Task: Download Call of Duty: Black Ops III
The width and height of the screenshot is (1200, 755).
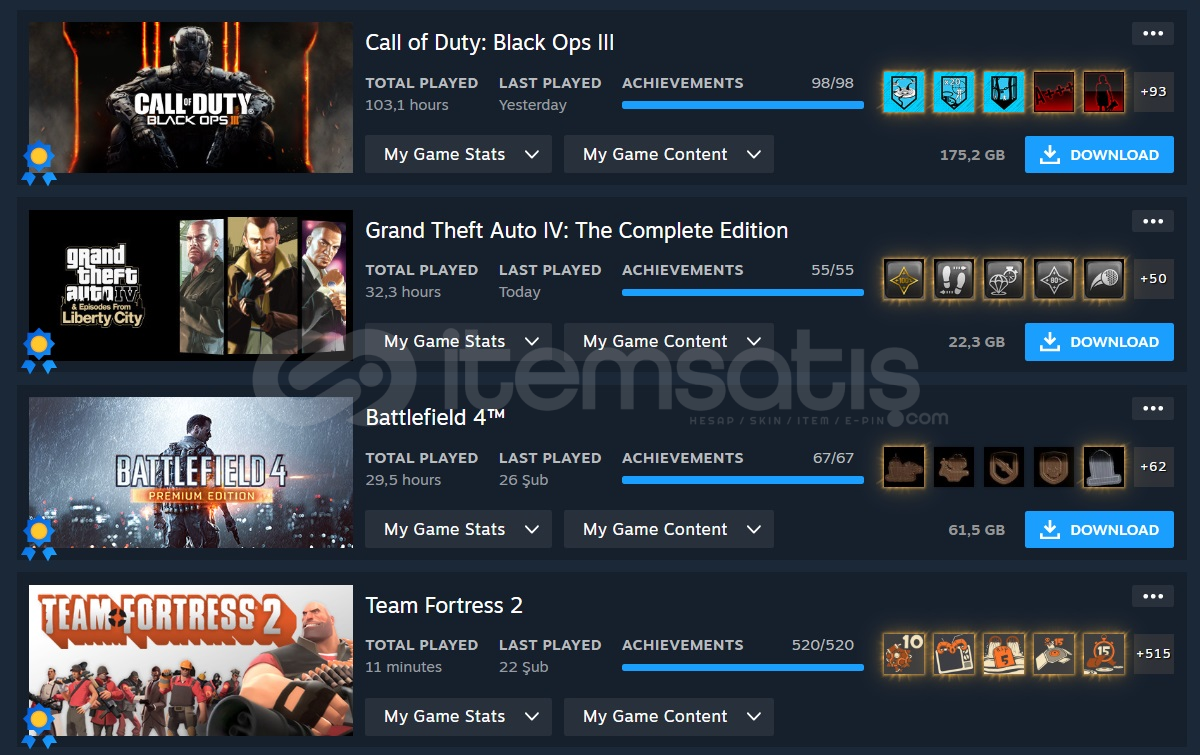Action: [1099, 155]
